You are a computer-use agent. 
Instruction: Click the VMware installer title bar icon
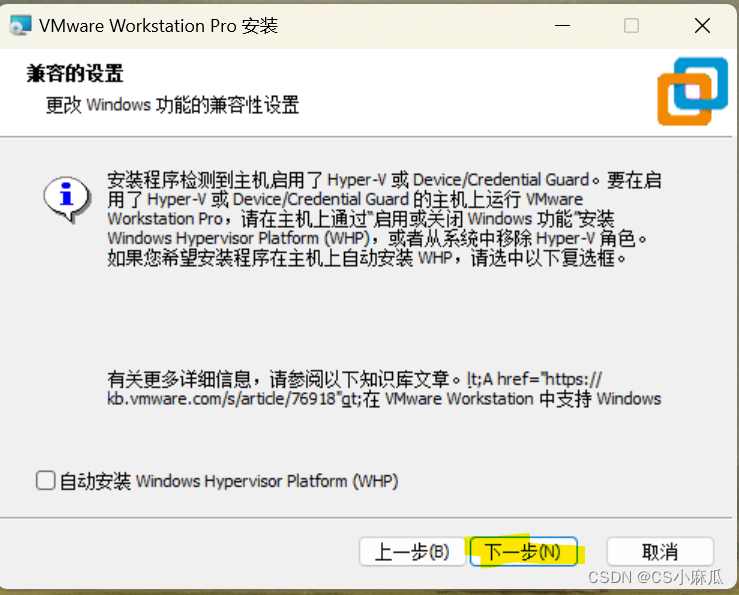click(x=20, y=25)
